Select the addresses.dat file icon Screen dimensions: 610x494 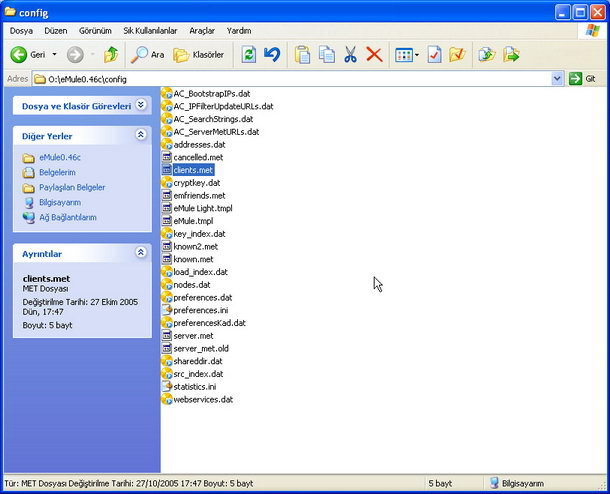coord(167,144)
